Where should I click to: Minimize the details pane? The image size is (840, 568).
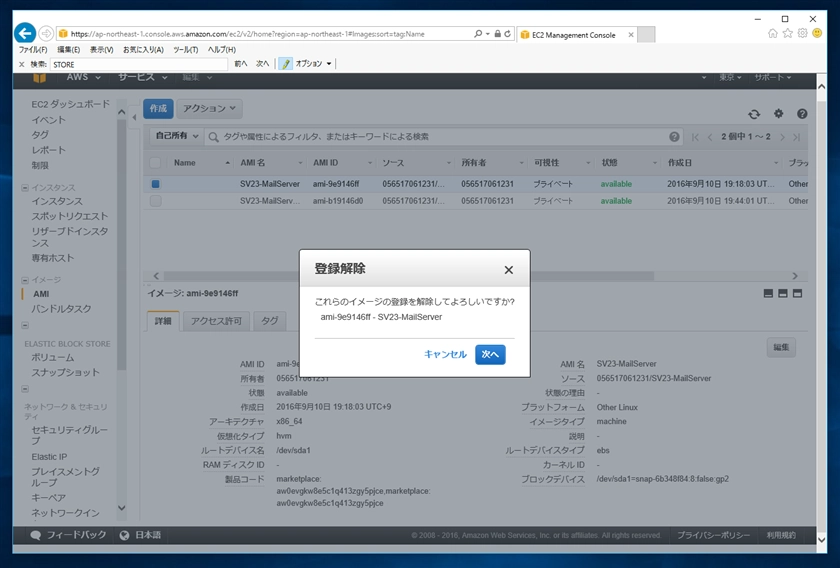pos(768,294)
